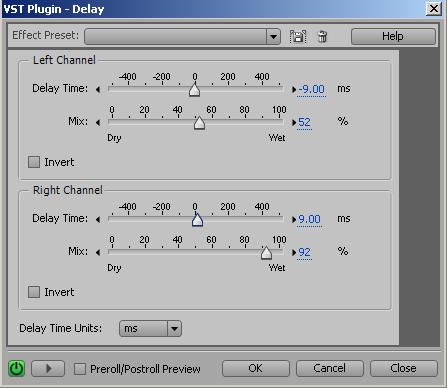Save the current effect preset
Screen dimensions: 447x388
[298, 36]
